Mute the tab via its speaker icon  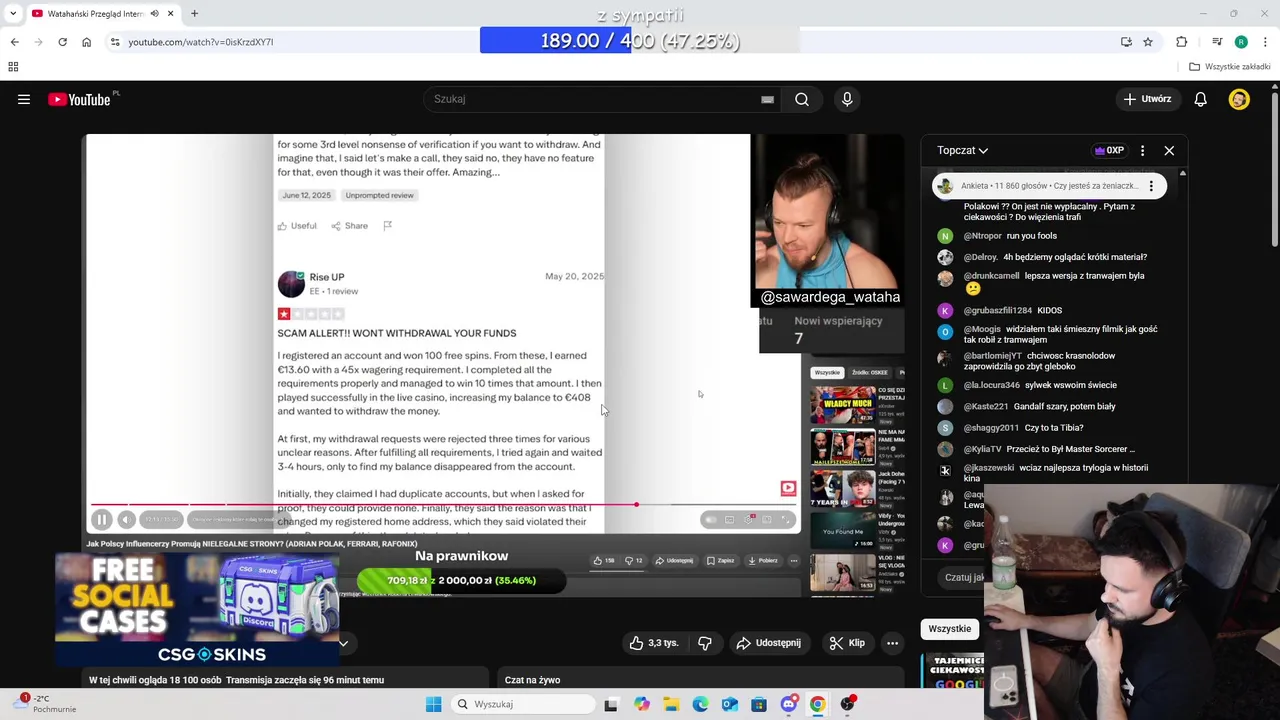pos(154,14)
